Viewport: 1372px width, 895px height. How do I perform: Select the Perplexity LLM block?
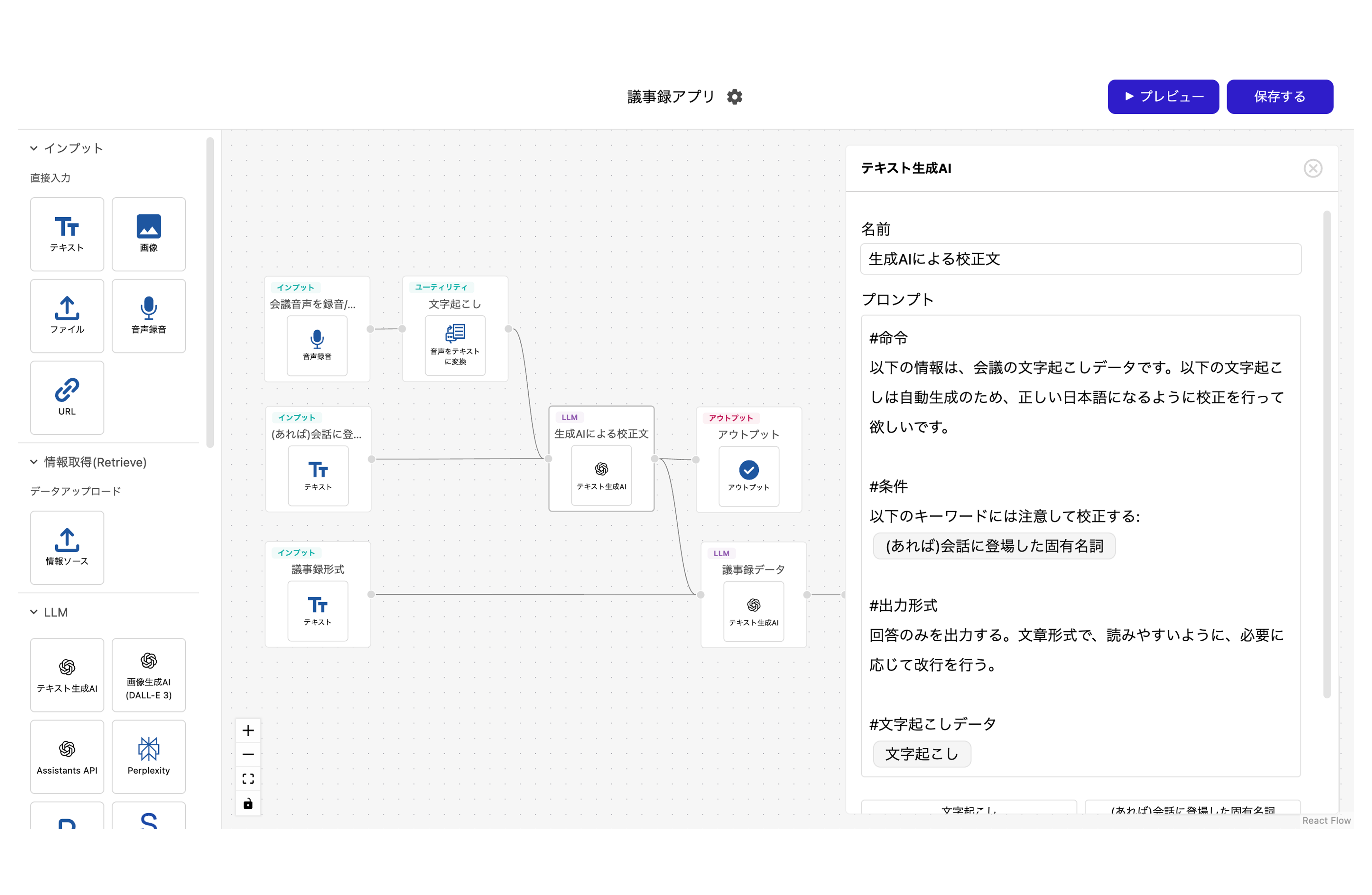149,756
